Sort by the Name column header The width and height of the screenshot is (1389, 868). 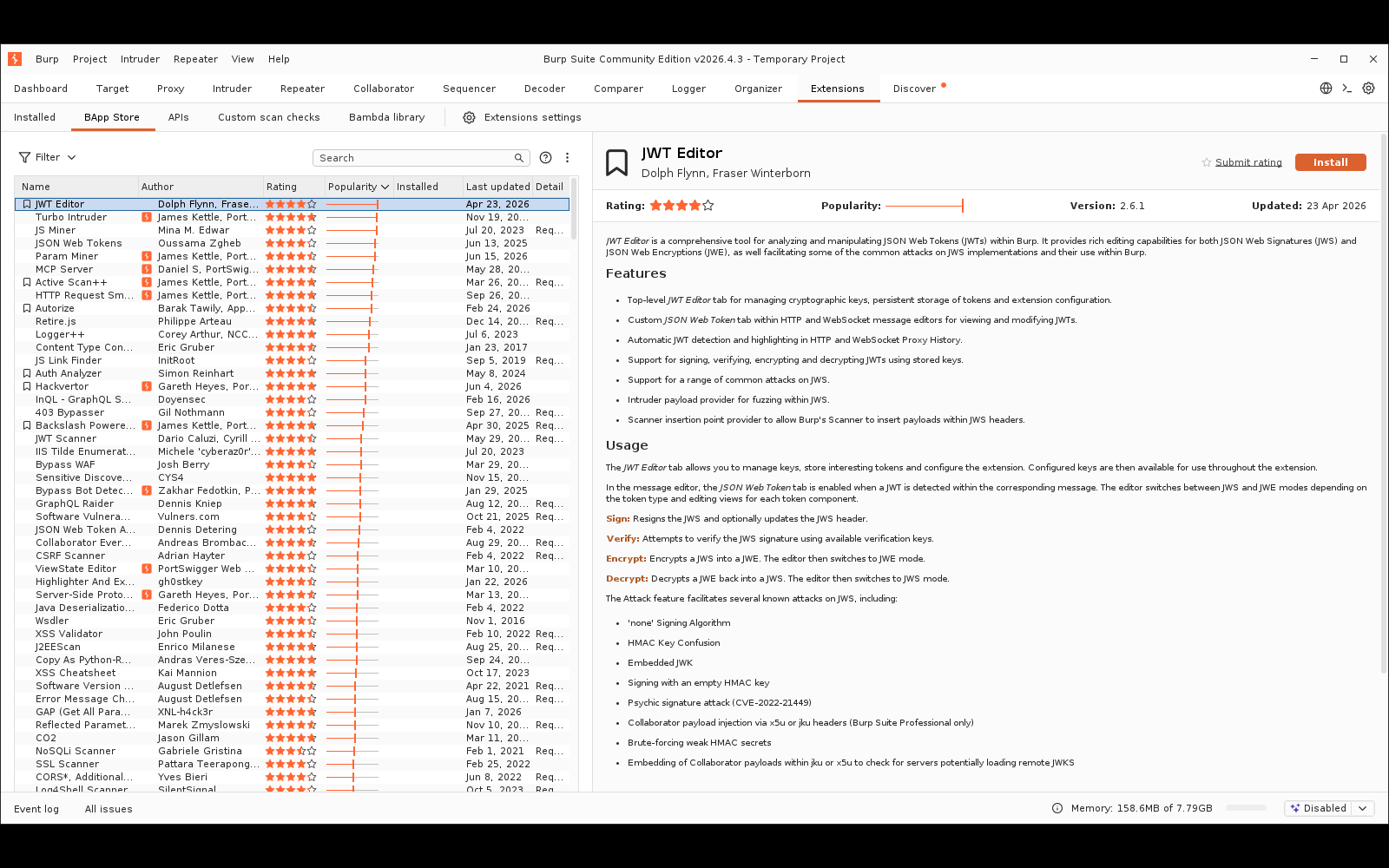(76, 187)
